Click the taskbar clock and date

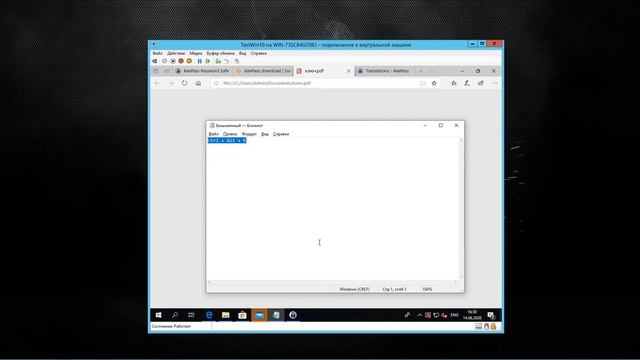pyautogui.click(x=472, y=315)
